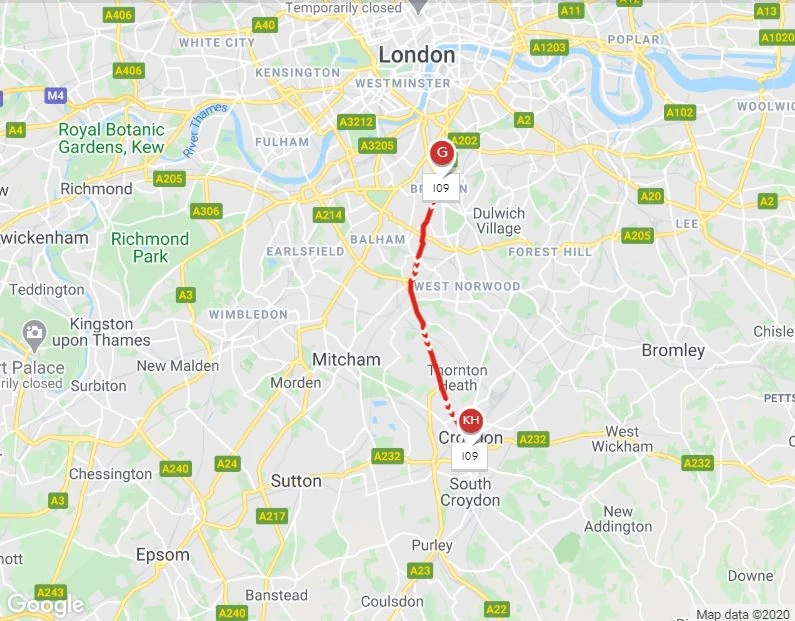This screenshot has width=795, height=621.
Task: Click the Google logo link
Action: click(46, 604)
